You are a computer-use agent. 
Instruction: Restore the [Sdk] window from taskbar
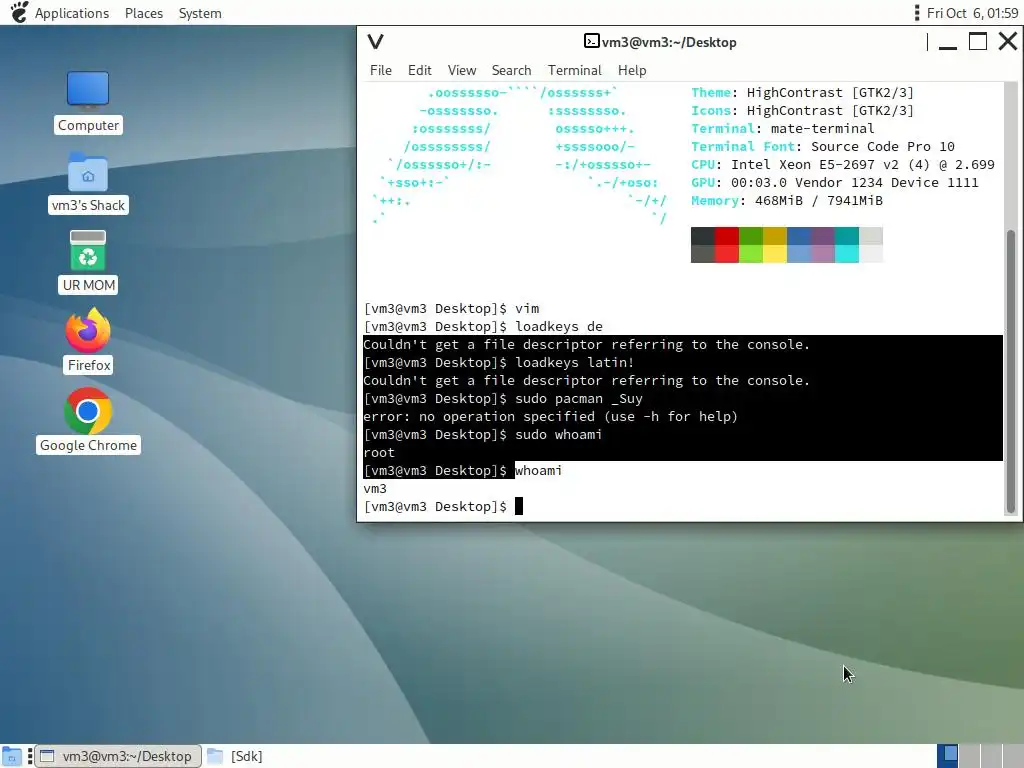[235, 756]
